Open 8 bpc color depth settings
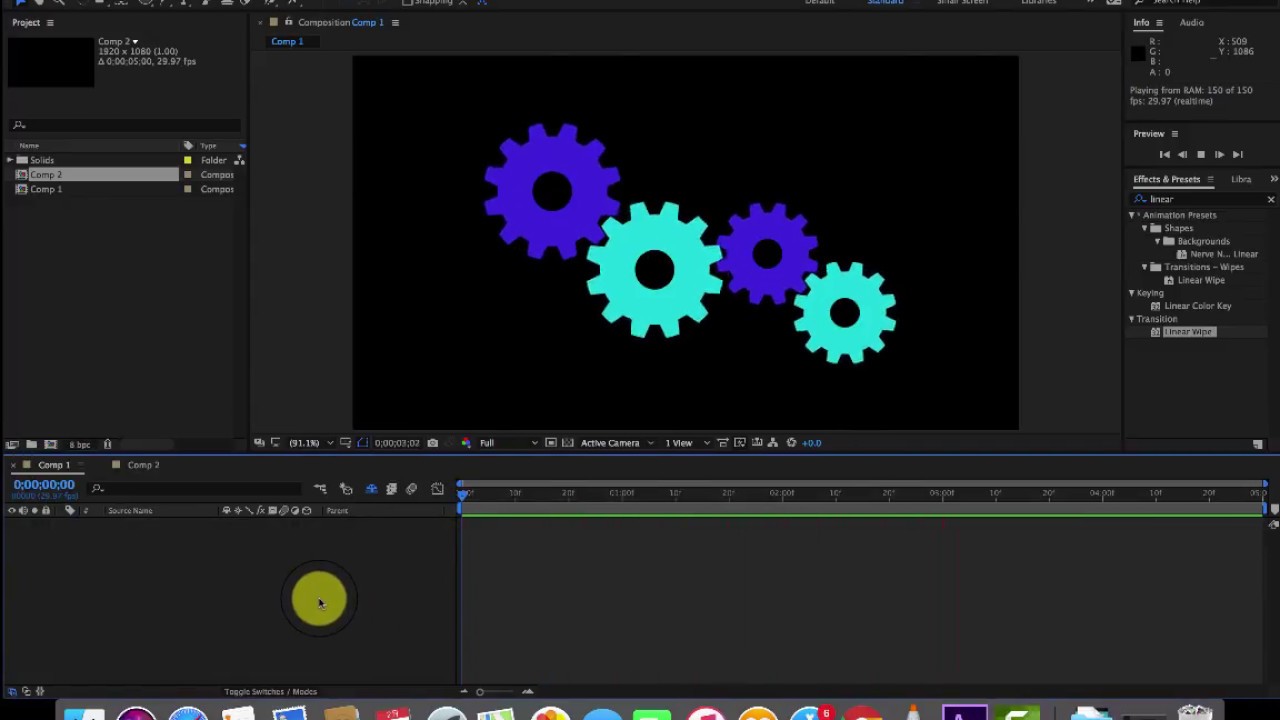 click(x=80, y=444)
